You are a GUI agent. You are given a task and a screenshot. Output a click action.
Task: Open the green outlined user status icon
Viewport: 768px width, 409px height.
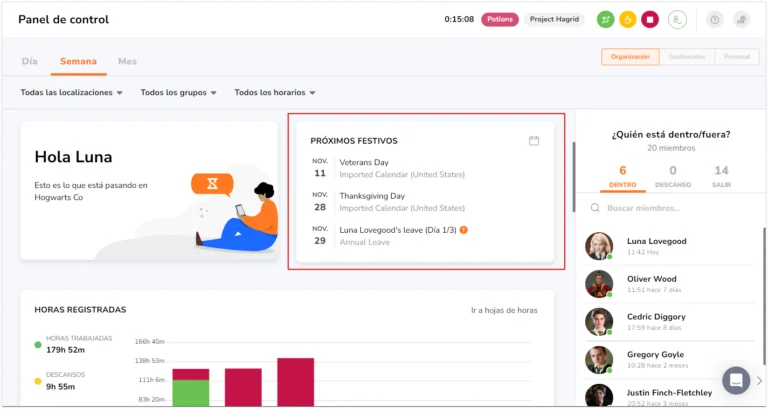pyautogui.click(x=677, y=20)
